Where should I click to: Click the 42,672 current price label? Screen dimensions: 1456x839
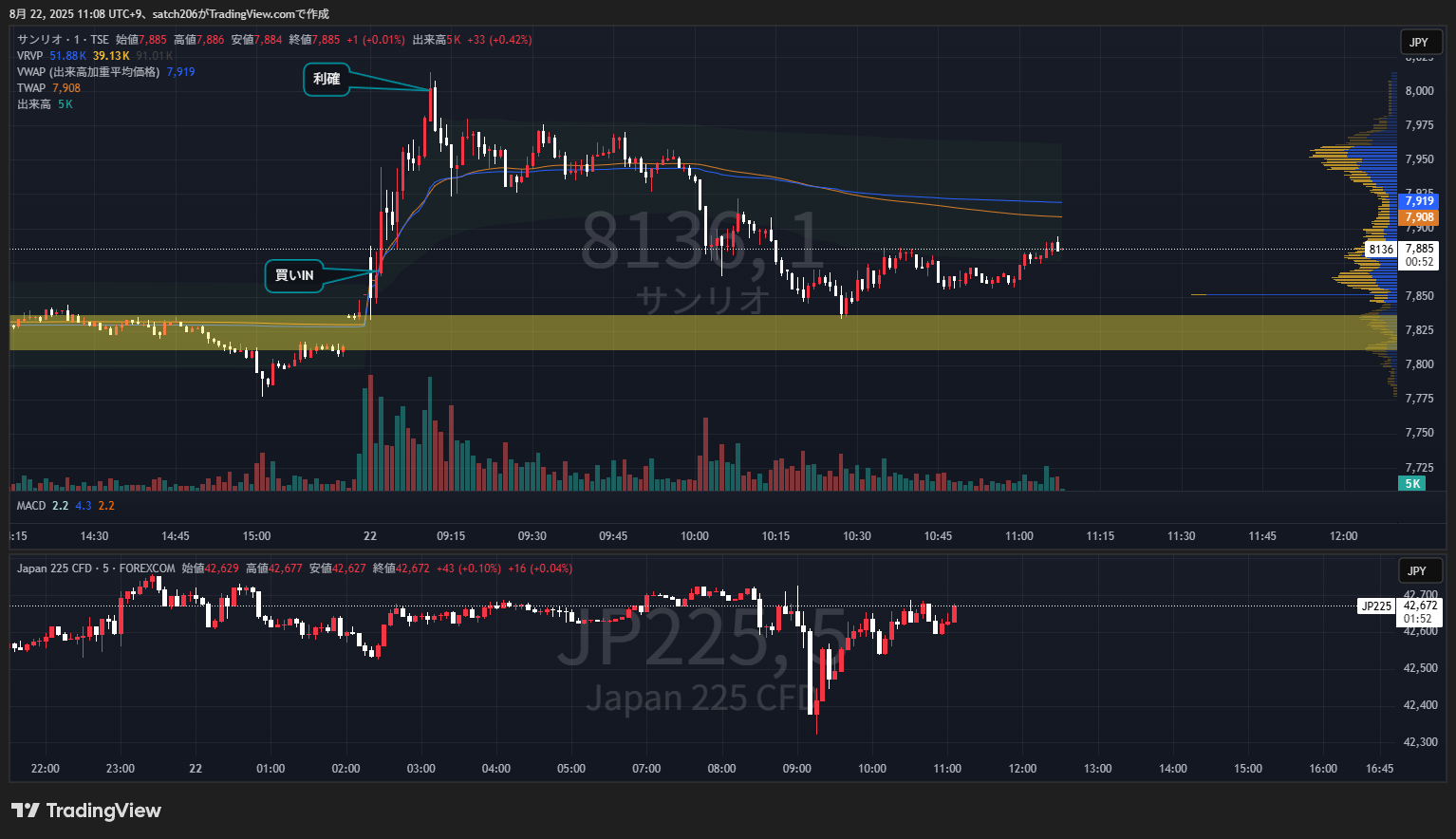(1421, 606)
